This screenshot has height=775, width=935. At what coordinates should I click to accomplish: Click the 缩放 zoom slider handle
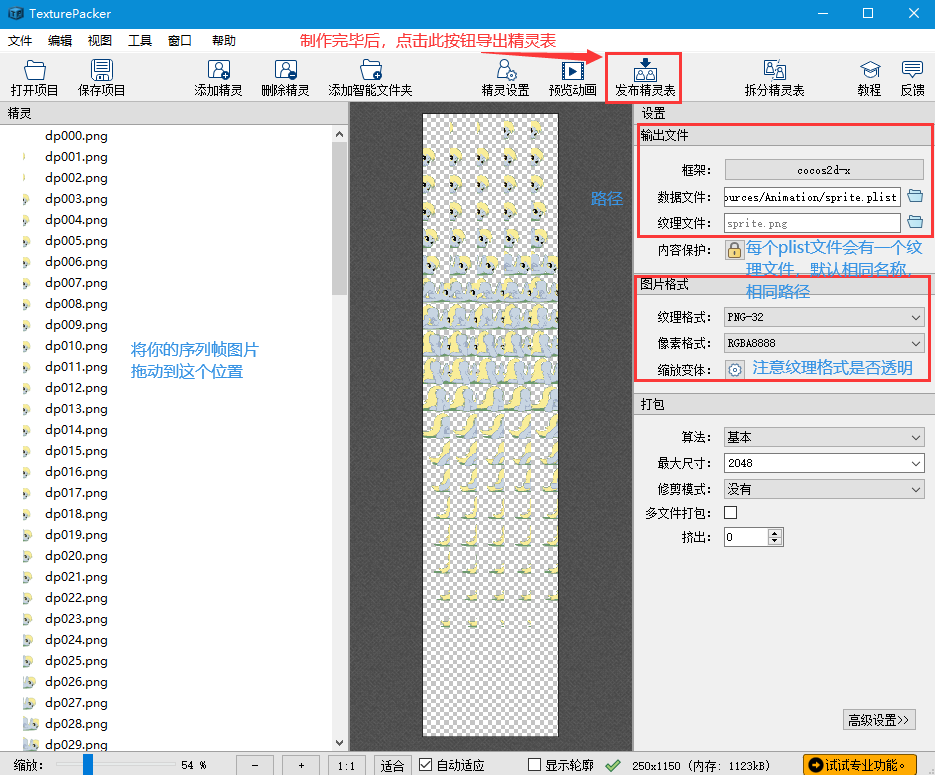pos(88,765)
